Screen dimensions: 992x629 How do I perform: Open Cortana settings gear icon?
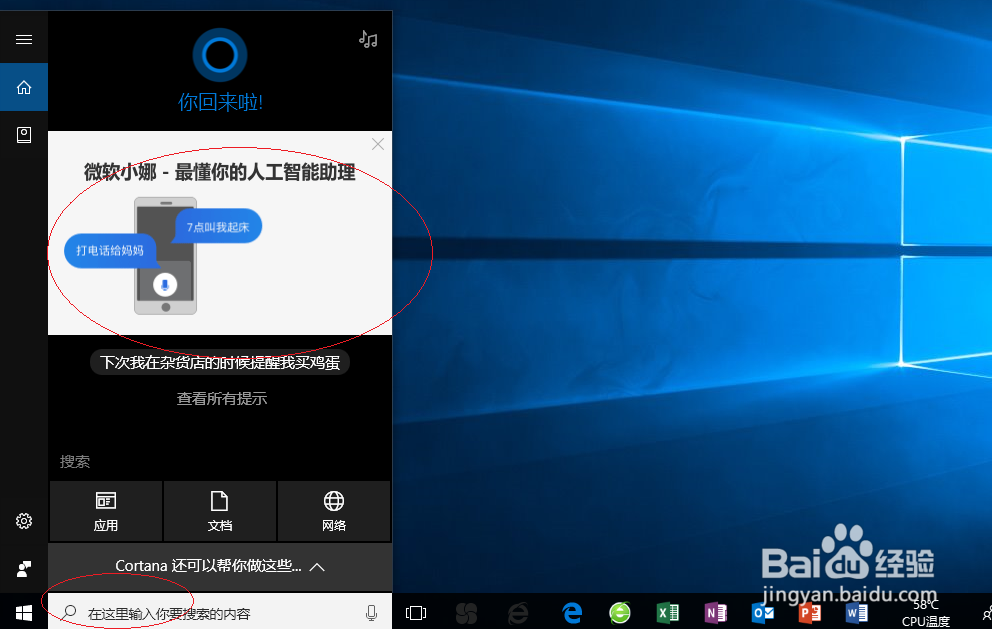(x=24, y=521)
